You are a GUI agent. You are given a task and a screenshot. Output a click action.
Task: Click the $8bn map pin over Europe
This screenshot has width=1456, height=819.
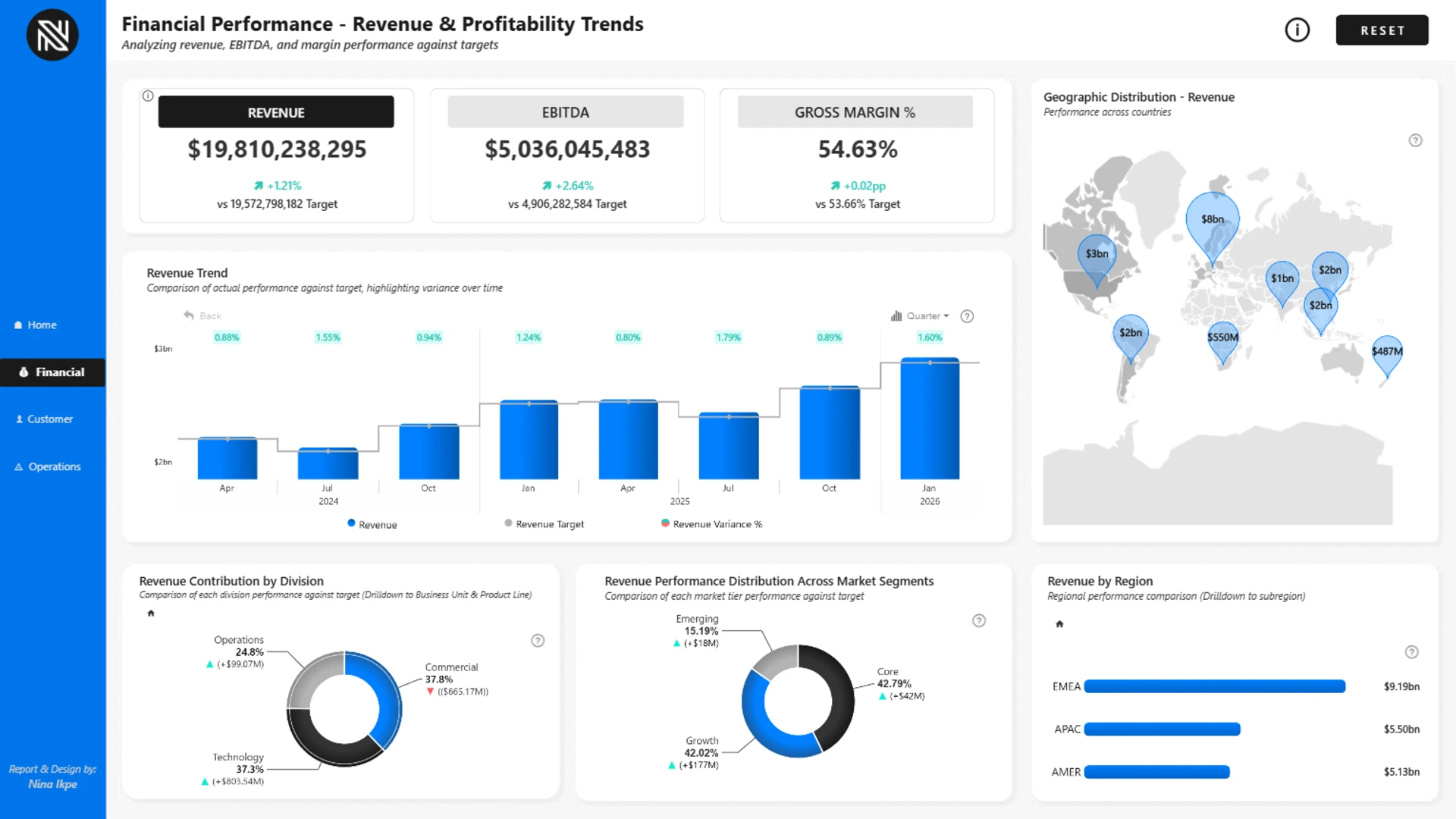(1212, 220)
